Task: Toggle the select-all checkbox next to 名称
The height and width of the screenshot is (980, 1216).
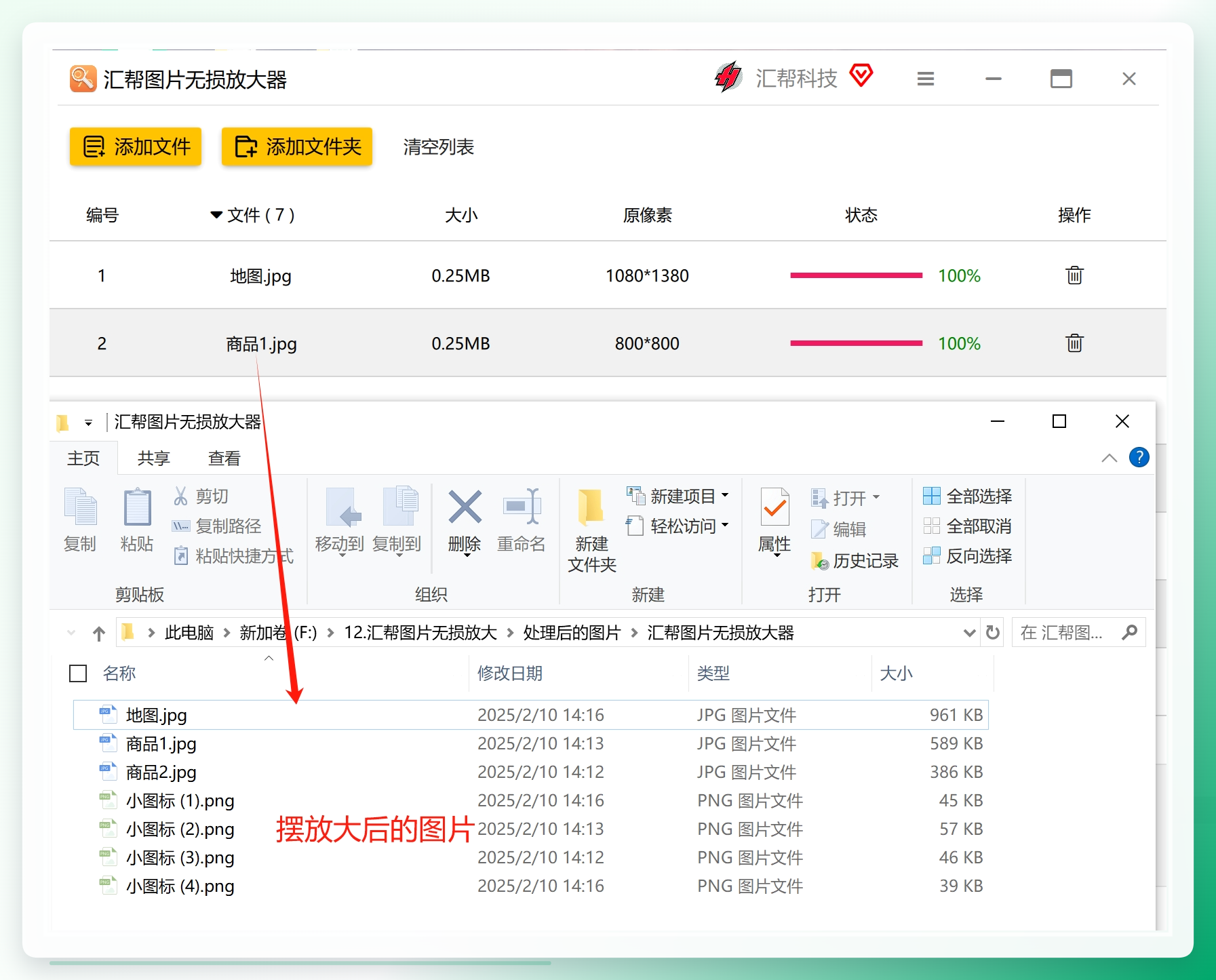Action: 79,673
